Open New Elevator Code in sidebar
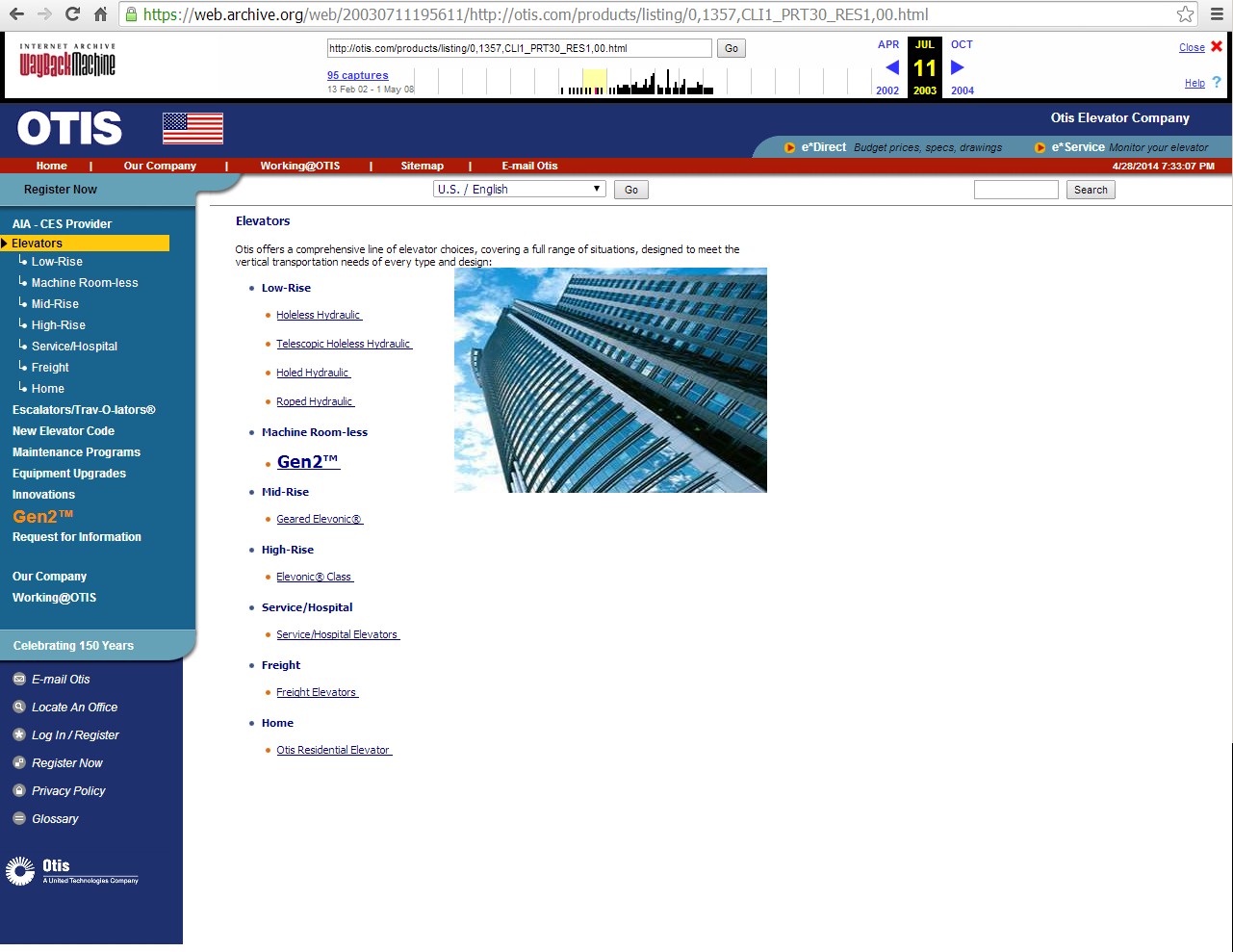Viewport: 1233px width, 952px height. click(x=64, y=431)
